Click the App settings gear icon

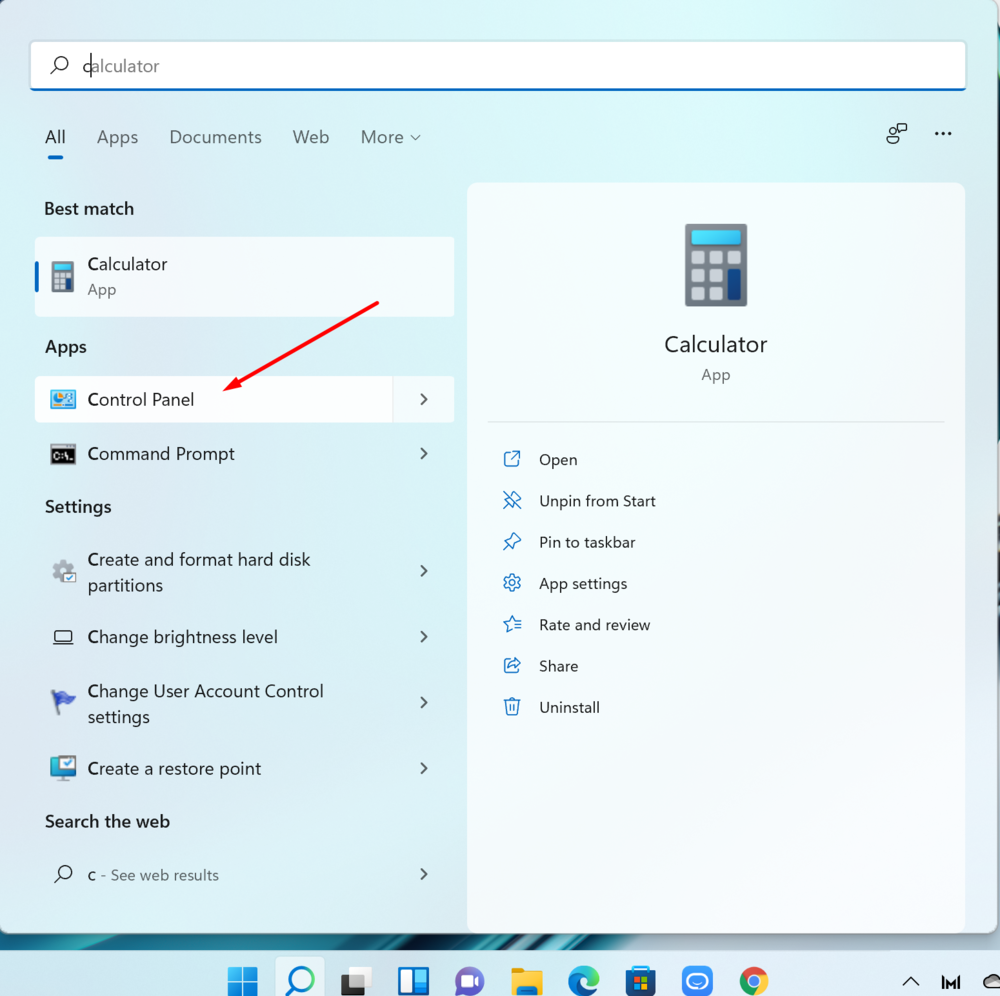512,583
